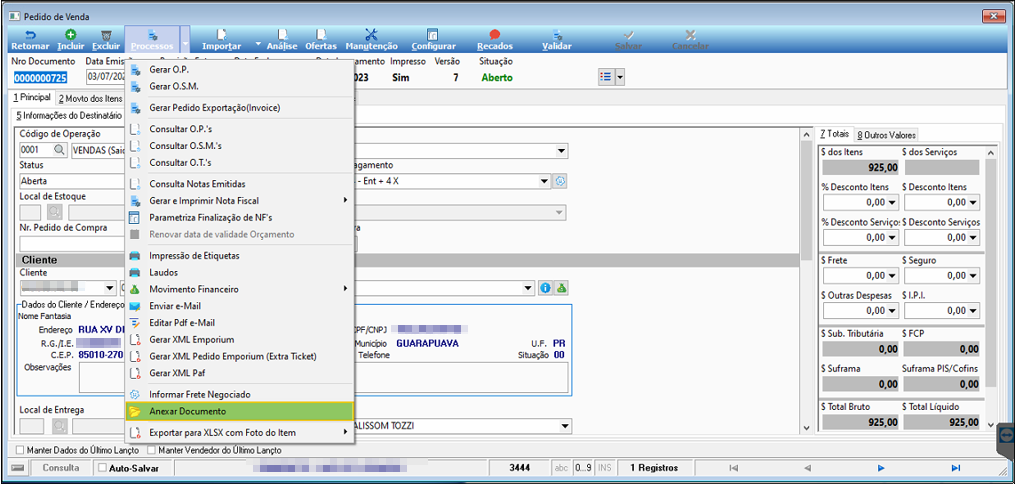The image size is (1015, 484).
Task: Click the Consulta button in status bar
Action: [x=61, y=468]
